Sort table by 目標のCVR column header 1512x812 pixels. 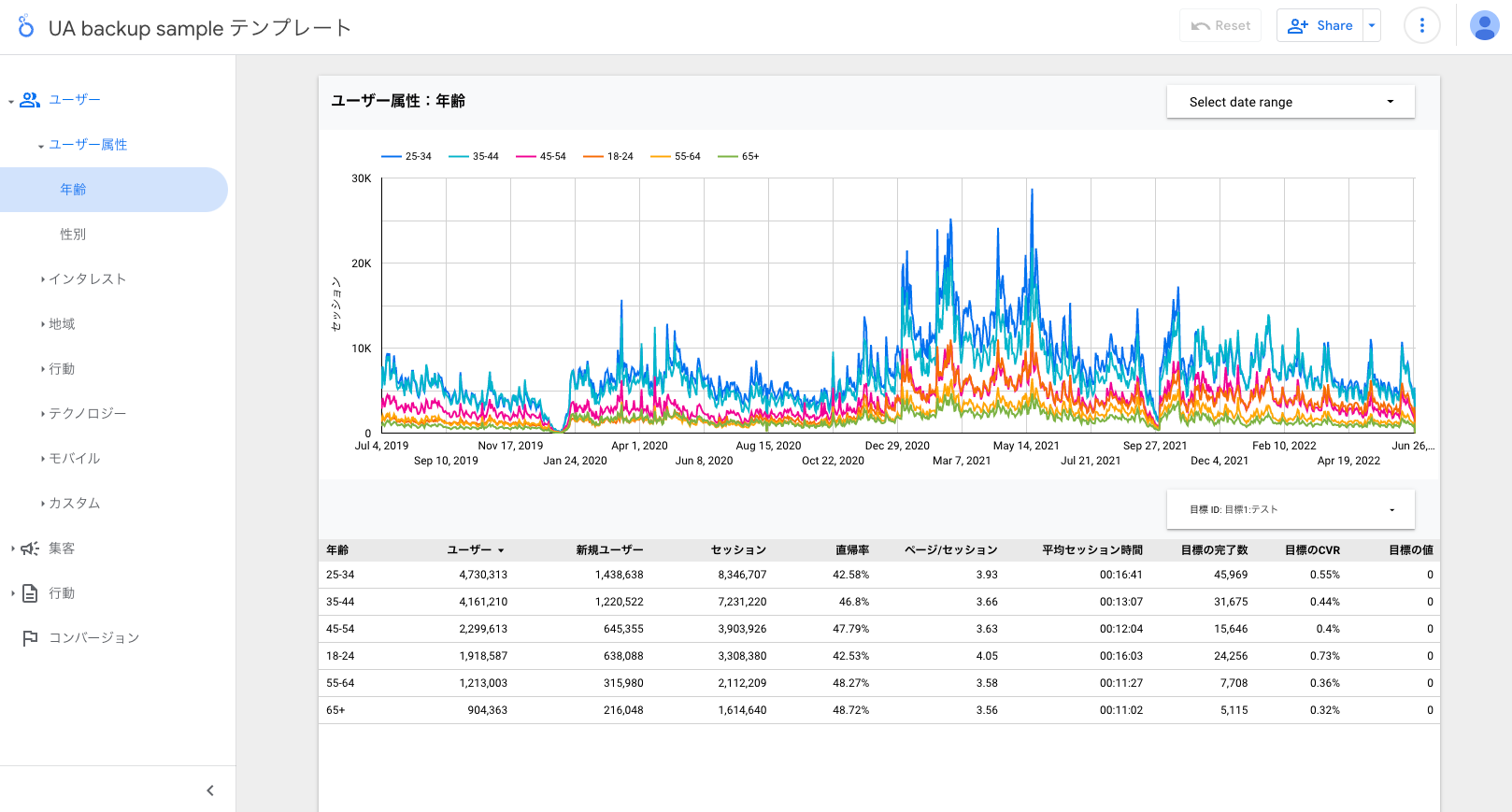coord(1312,550)
